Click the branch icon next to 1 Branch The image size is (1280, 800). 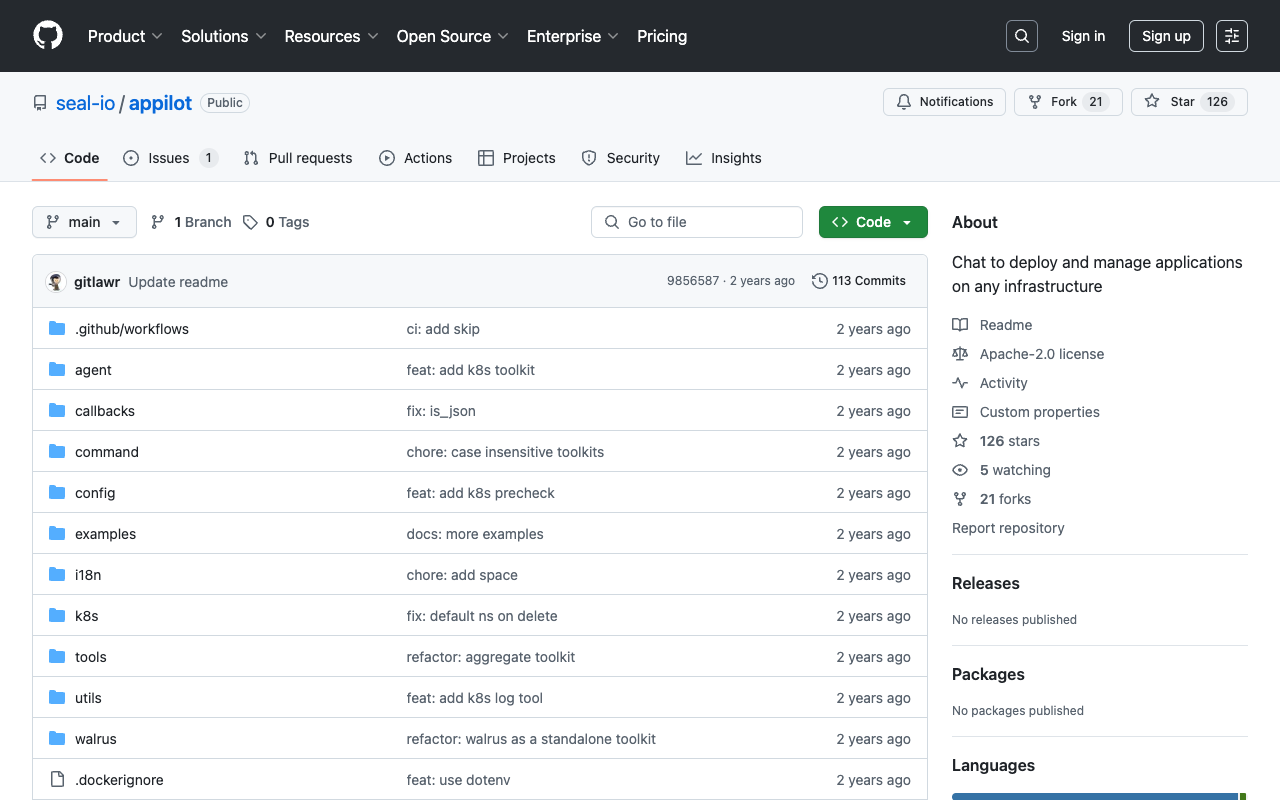(158, 222)
